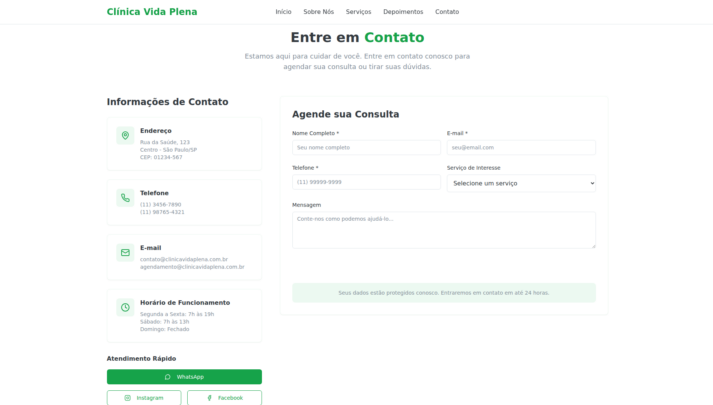
Task: Select Contato in the top navigation
Action: pos(447,12)
